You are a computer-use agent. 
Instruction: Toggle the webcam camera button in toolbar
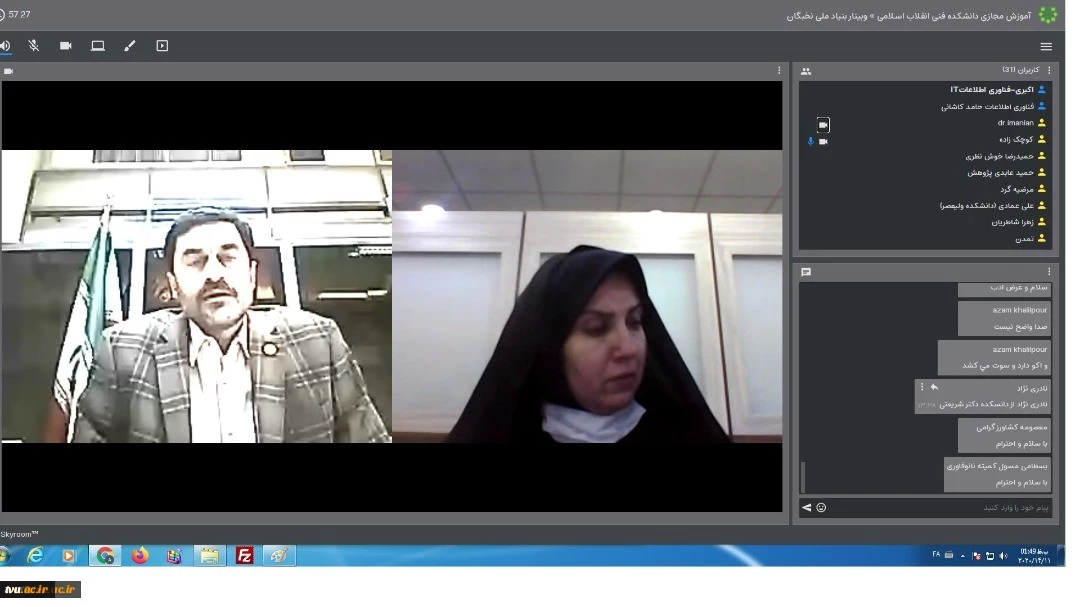pos(66,46)
